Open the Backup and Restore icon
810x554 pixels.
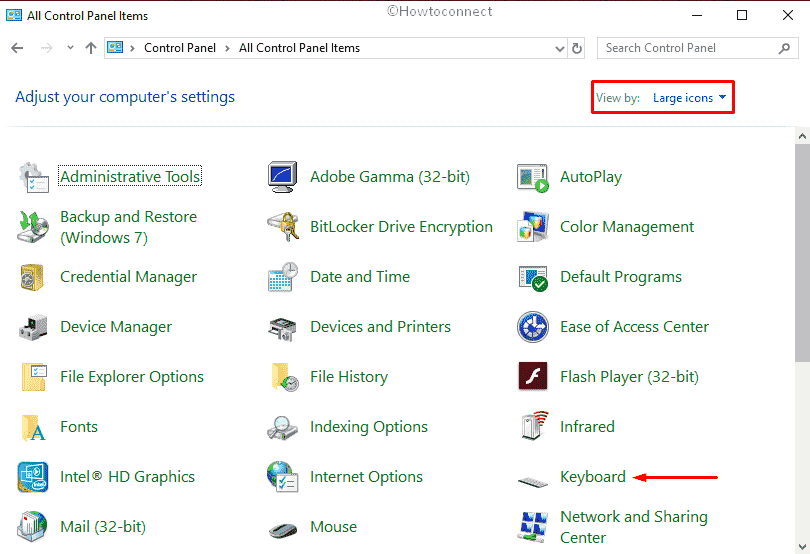pos(33,227)
